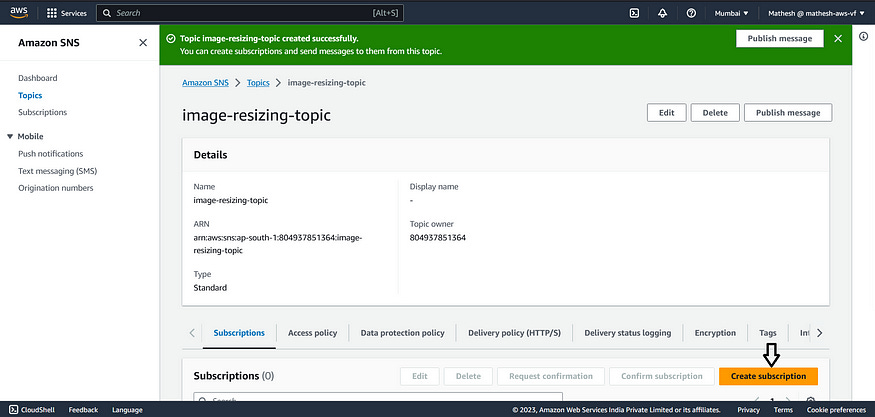
Task: Click Publish message beside Delete button
Action: point(788,113)
